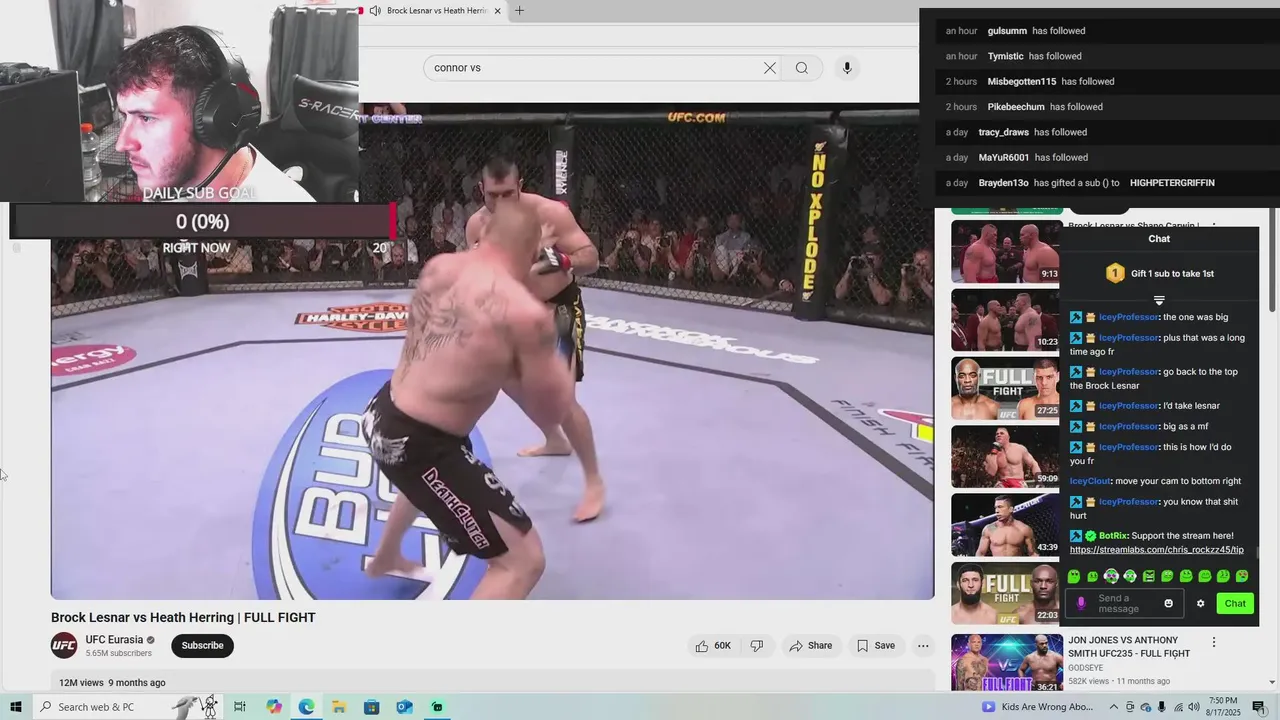Screen dimensions: 1280x720
Task: Open Windows Start menu
Action: point(16,707)
